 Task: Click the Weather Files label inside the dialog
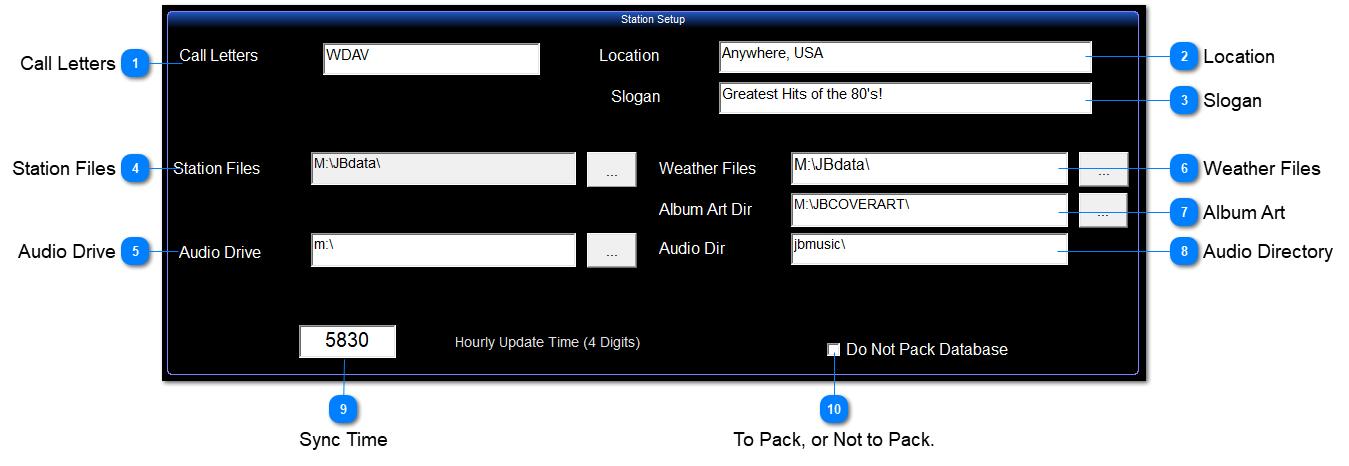coord(707,169)
